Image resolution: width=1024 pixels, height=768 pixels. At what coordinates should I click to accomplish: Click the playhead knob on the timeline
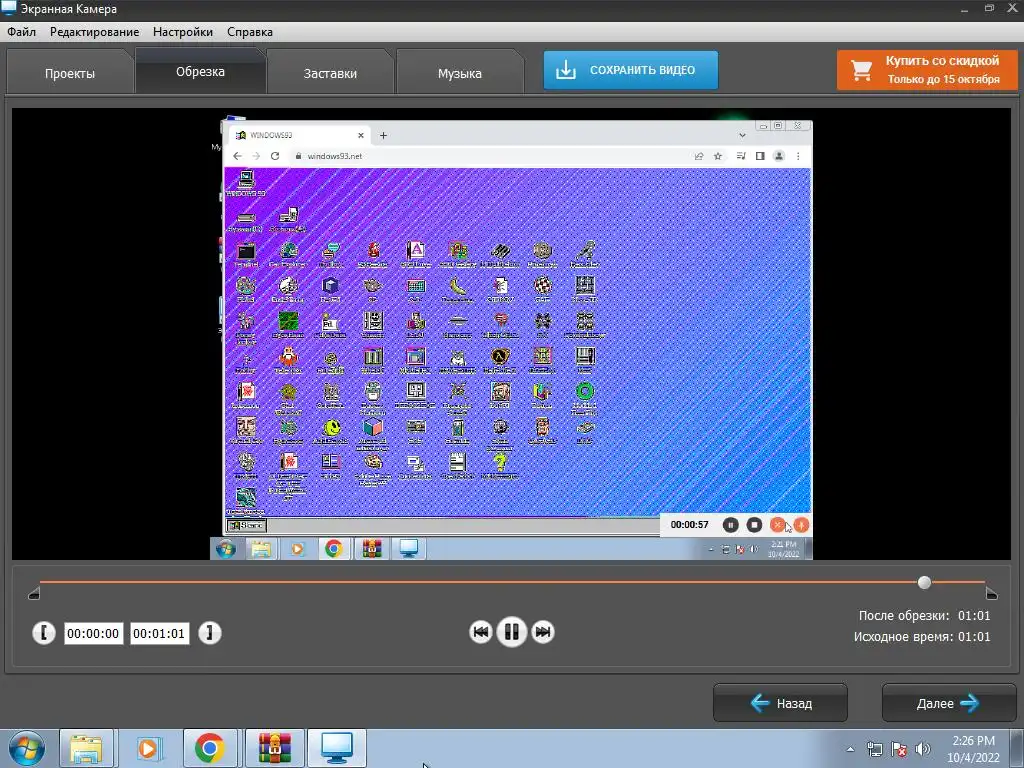click(924, 583)
